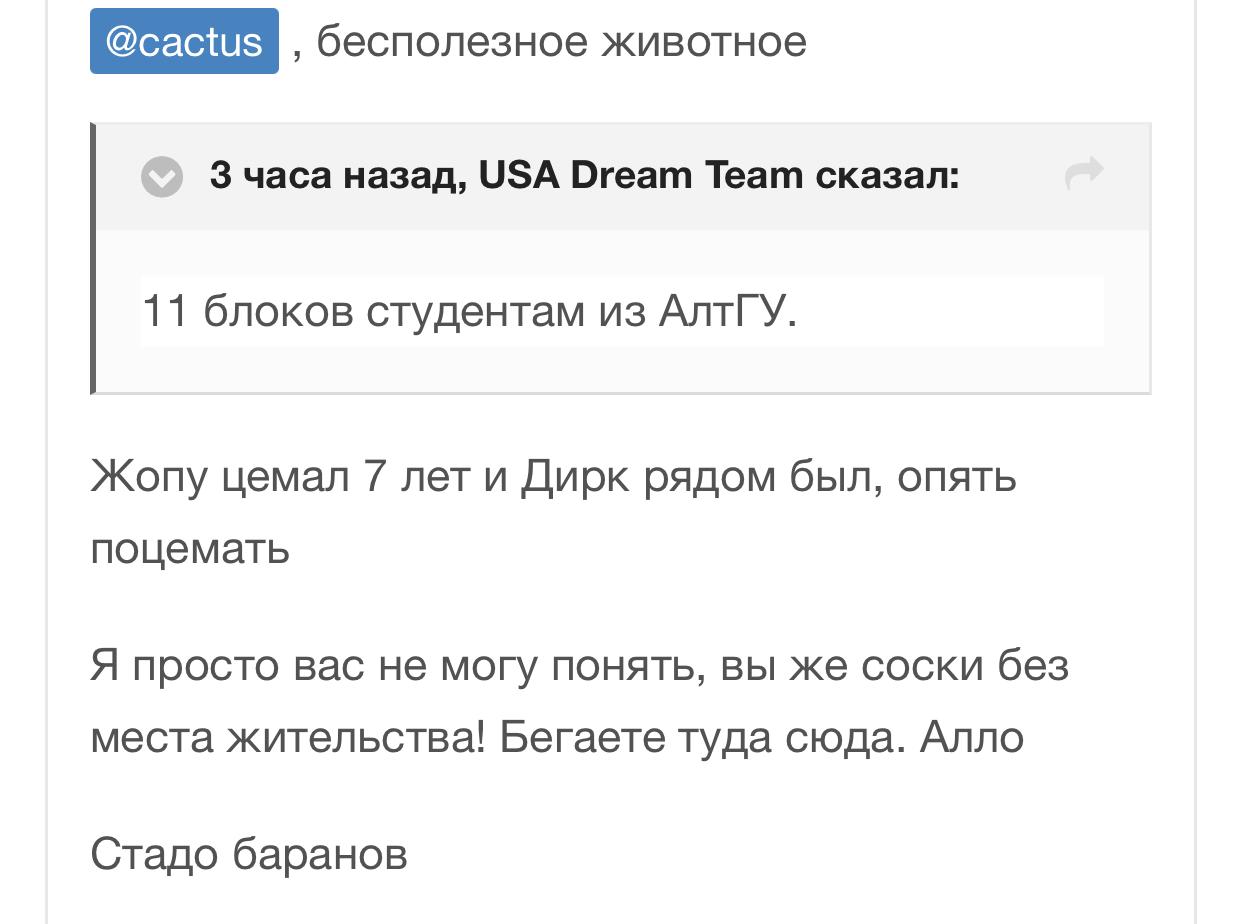Click the word "поцемать" in the post
The image size is (1242, 924).
[x=190, y=548]
